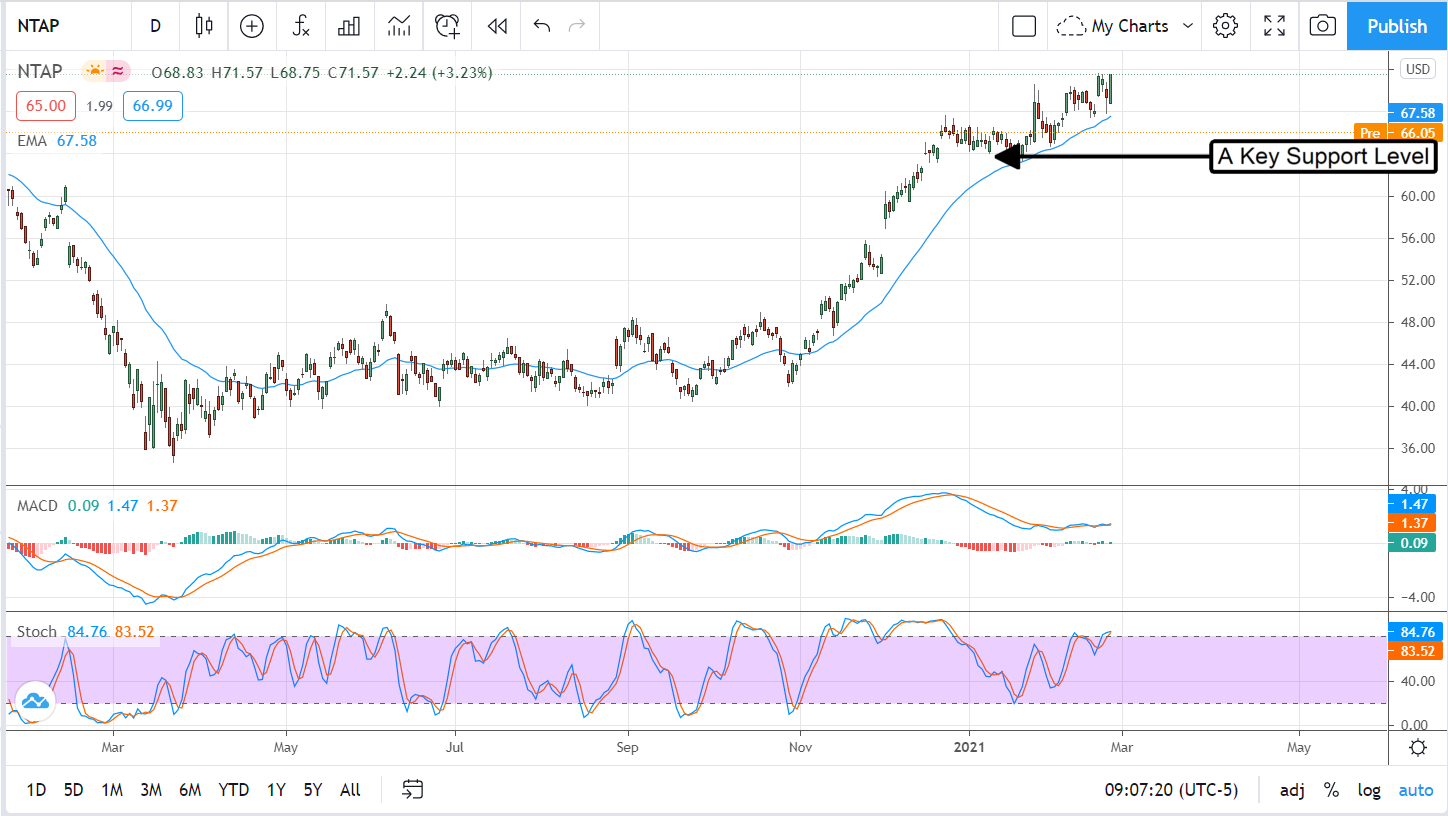The width and height of the screenshot is (1448, 816).
Task: Open the Indicators fx menu
Action: [301, 26]
